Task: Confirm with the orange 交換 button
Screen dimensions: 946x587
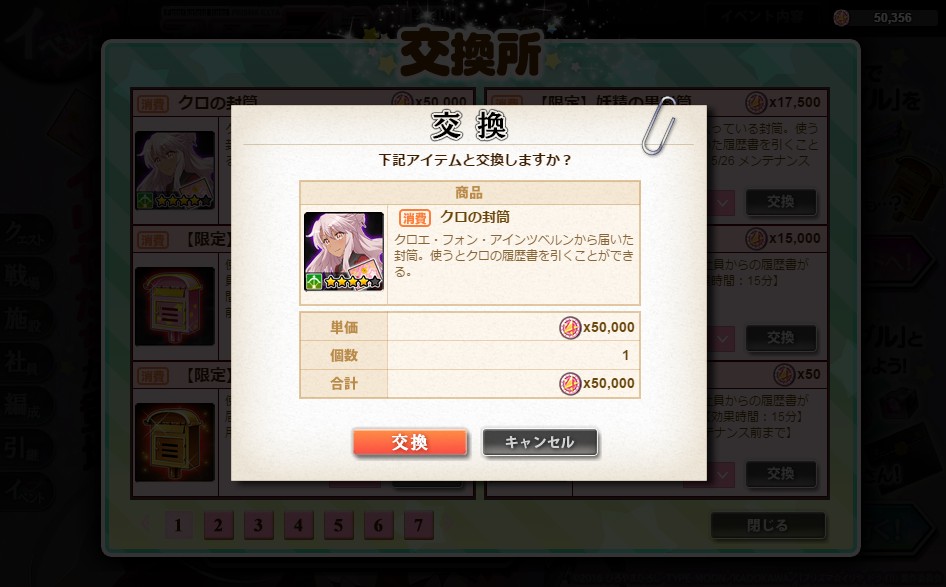Action: (410, 442)
